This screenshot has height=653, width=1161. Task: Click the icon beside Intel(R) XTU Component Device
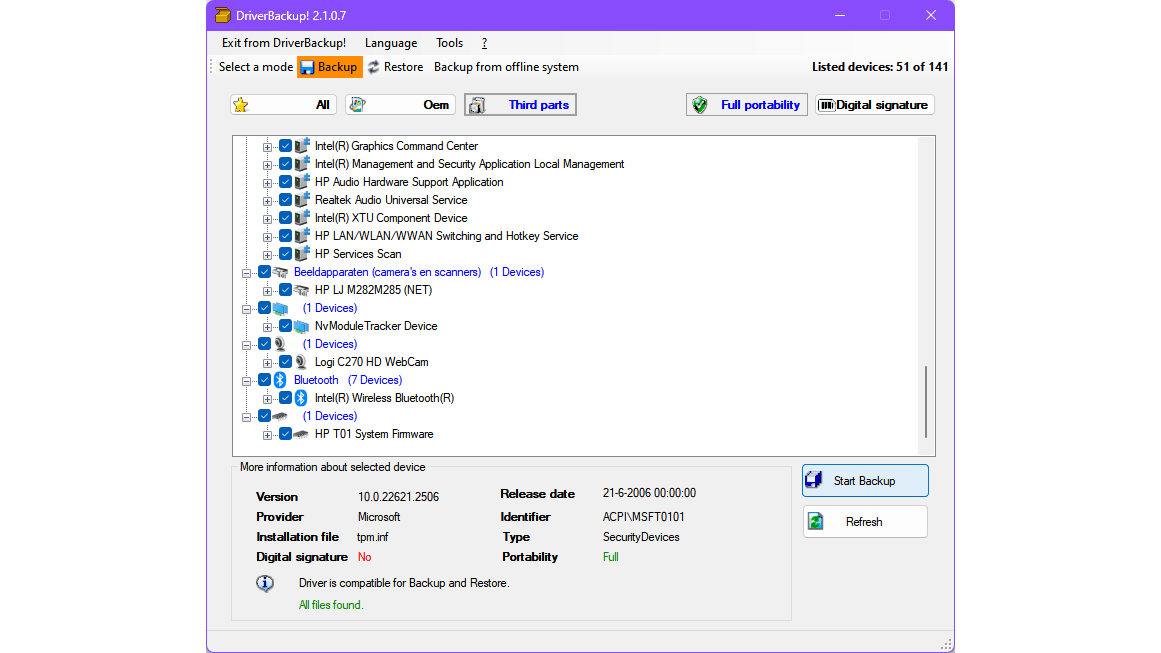301,218
